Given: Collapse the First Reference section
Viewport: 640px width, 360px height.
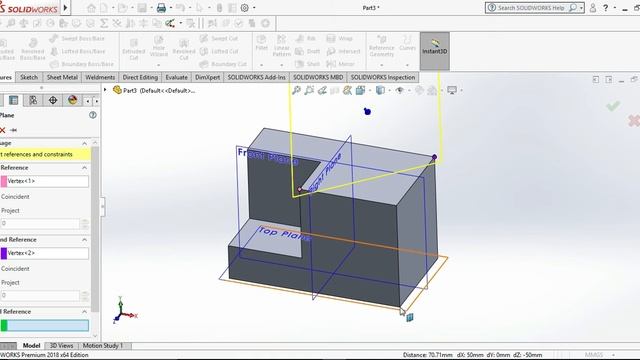Looking at the screenshot, I should click(x=84, y=168).
